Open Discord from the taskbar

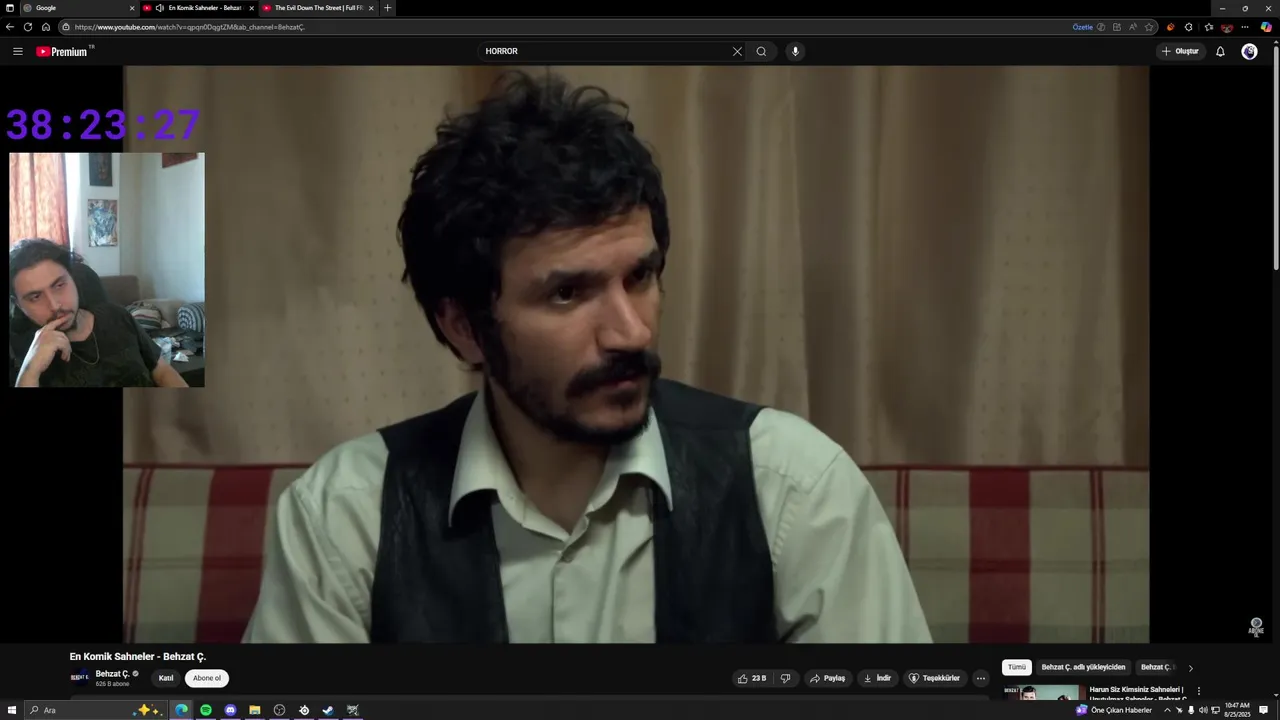coord(230,710)
